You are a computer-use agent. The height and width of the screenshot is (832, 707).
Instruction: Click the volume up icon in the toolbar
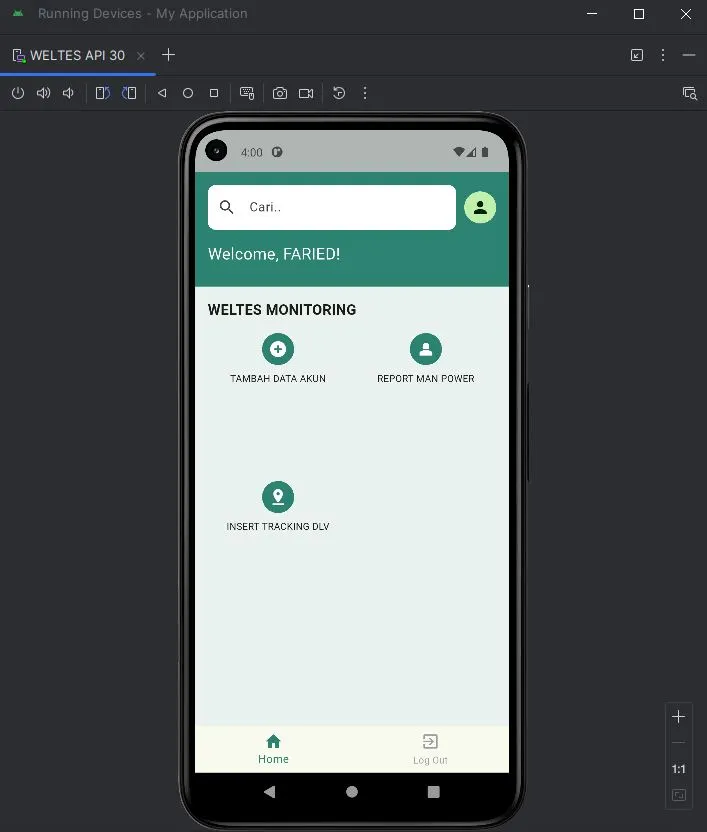tap(43, 93)
